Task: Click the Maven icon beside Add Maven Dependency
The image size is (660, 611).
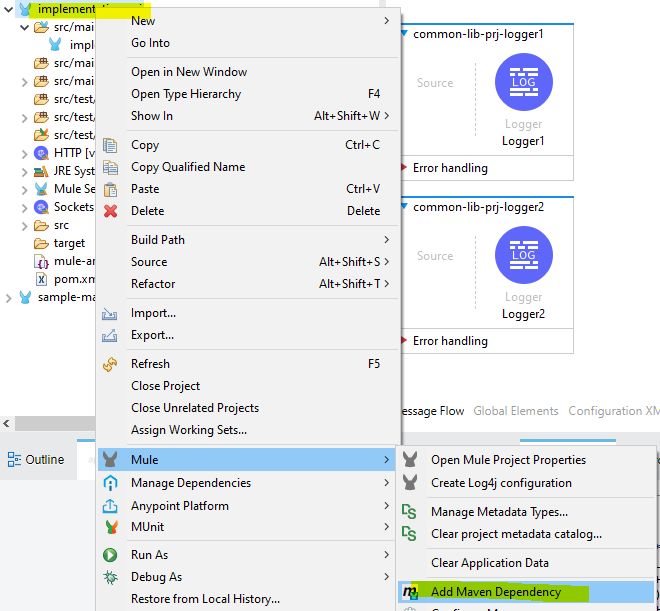Action: point(410,592)
